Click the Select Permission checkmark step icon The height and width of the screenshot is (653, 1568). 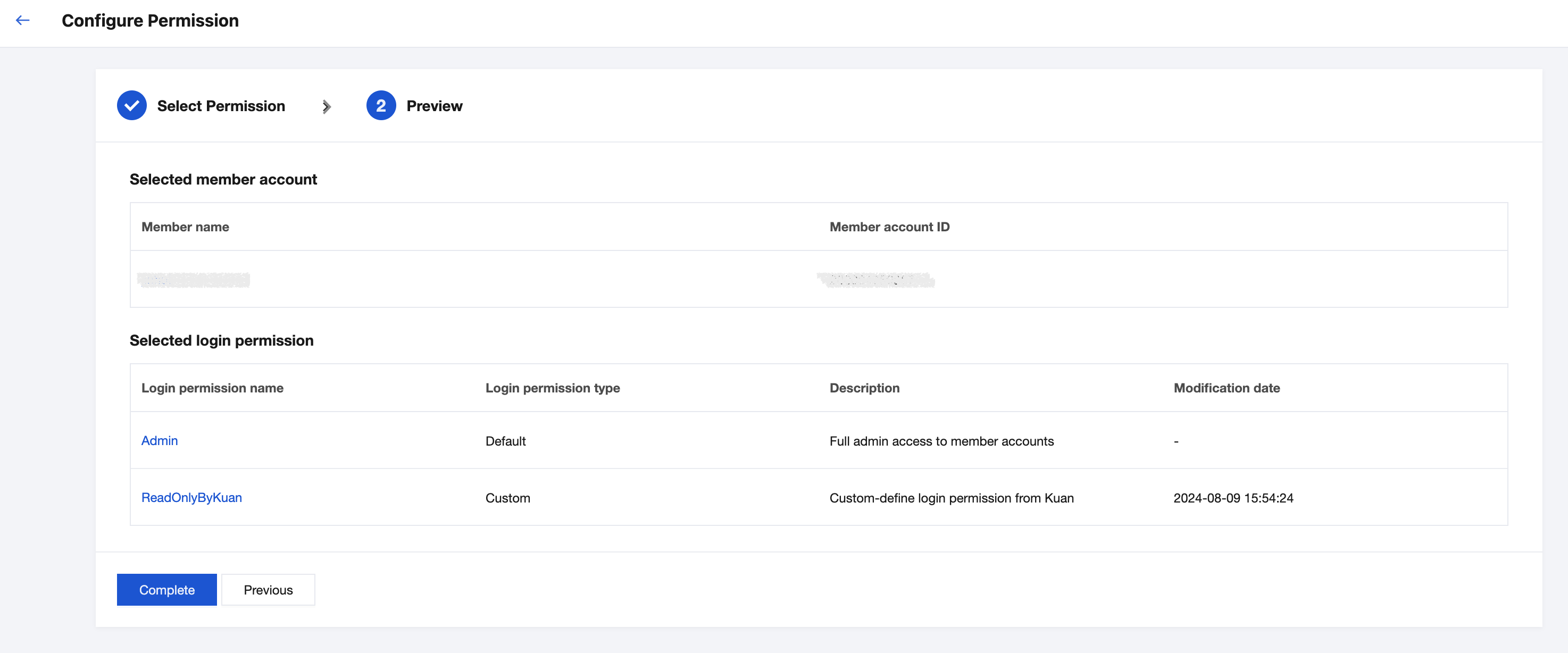[131, 106]
